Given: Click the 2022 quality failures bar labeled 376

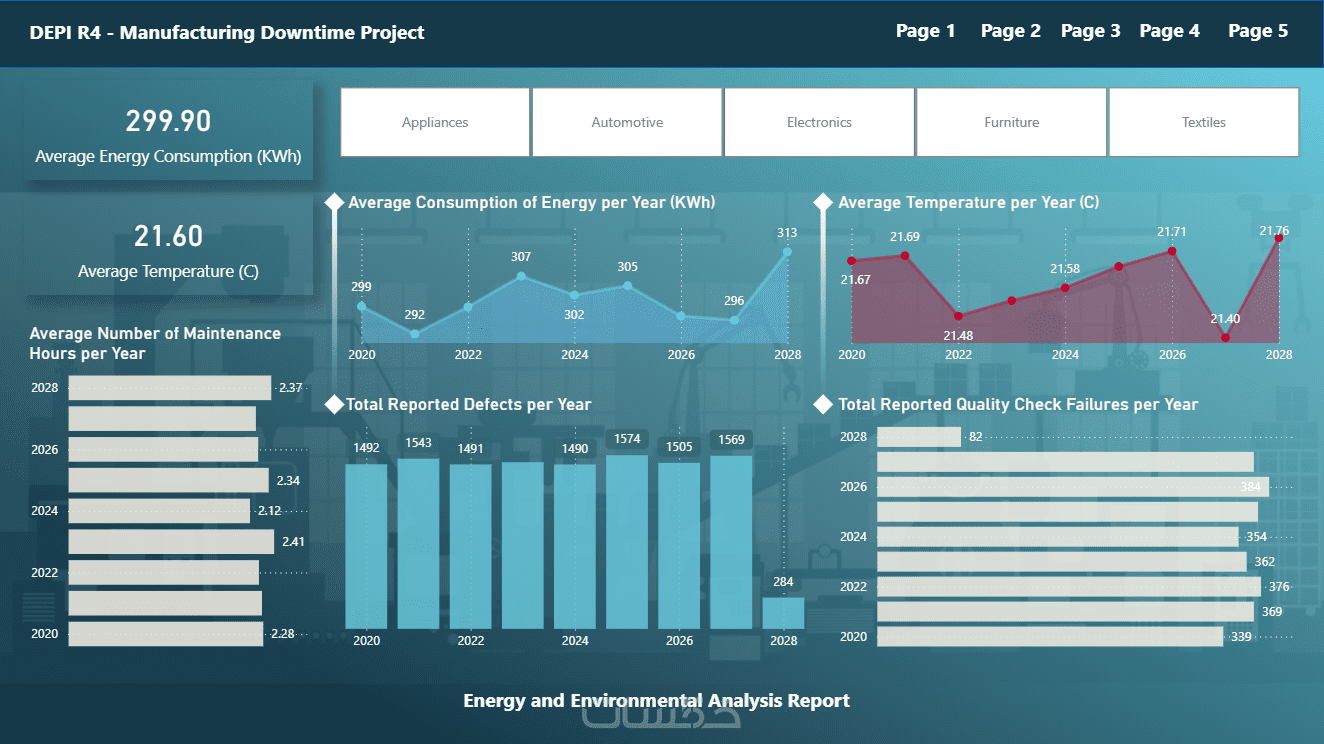Looking at the screenshot, I should 1069,587.
